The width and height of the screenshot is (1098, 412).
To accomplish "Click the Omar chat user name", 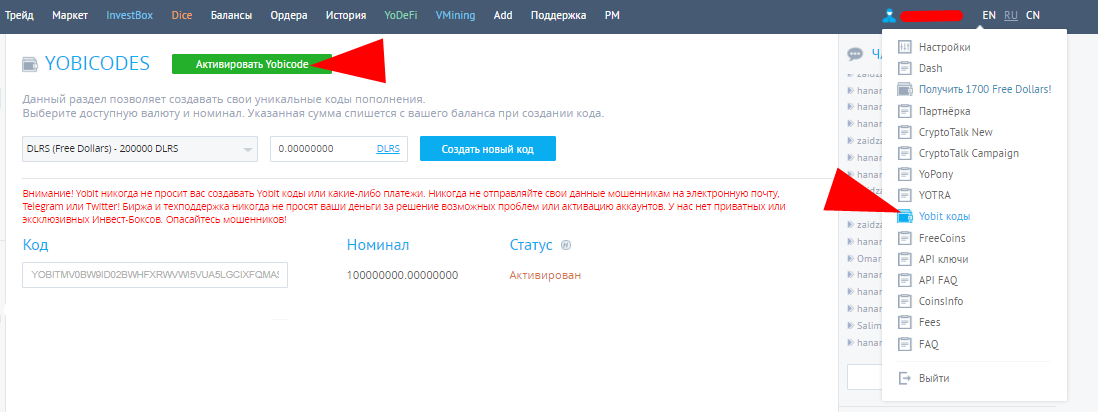I will 868,259.
